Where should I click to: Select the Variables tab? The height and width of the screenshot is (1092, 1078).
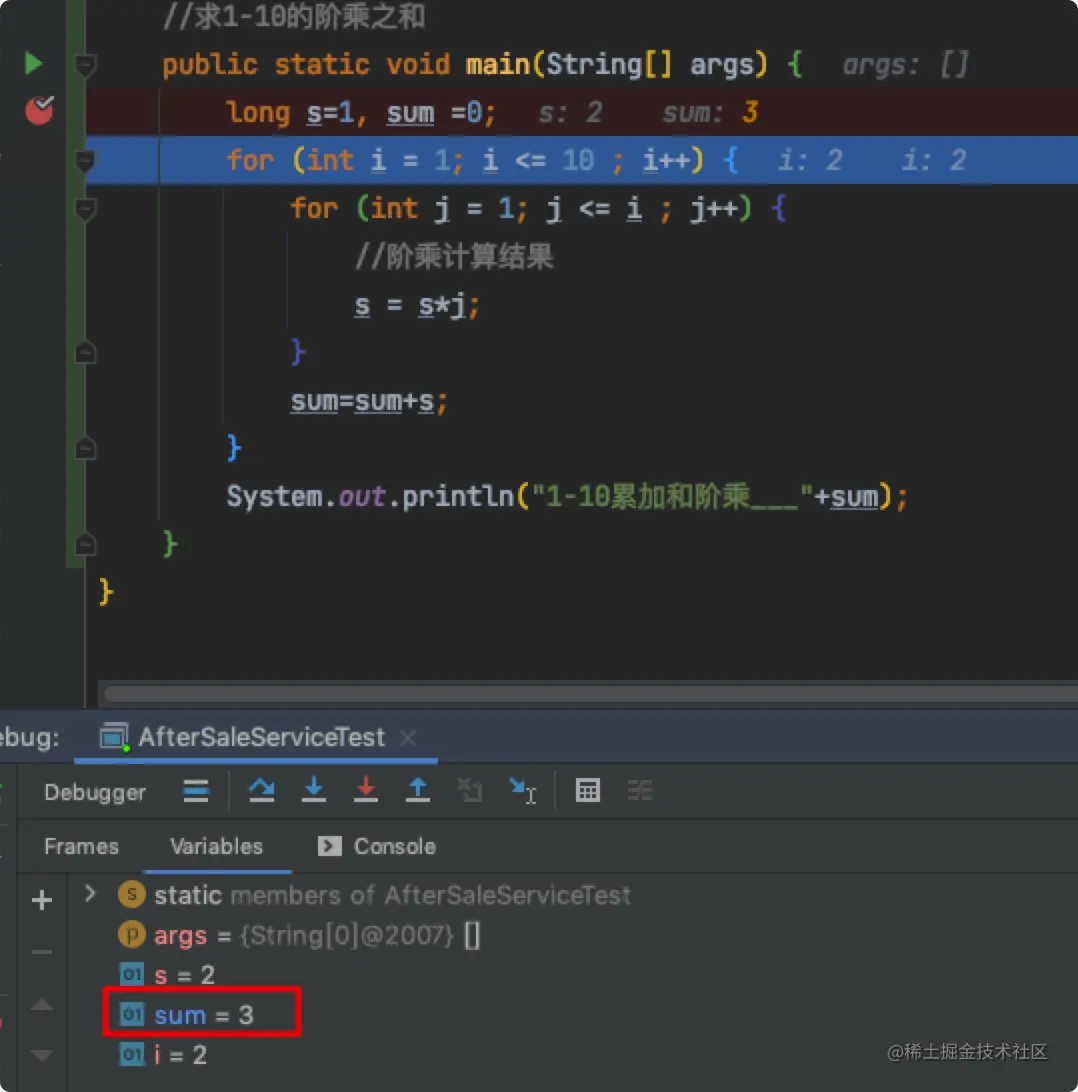pyautogui.click(x=217, y=846)
